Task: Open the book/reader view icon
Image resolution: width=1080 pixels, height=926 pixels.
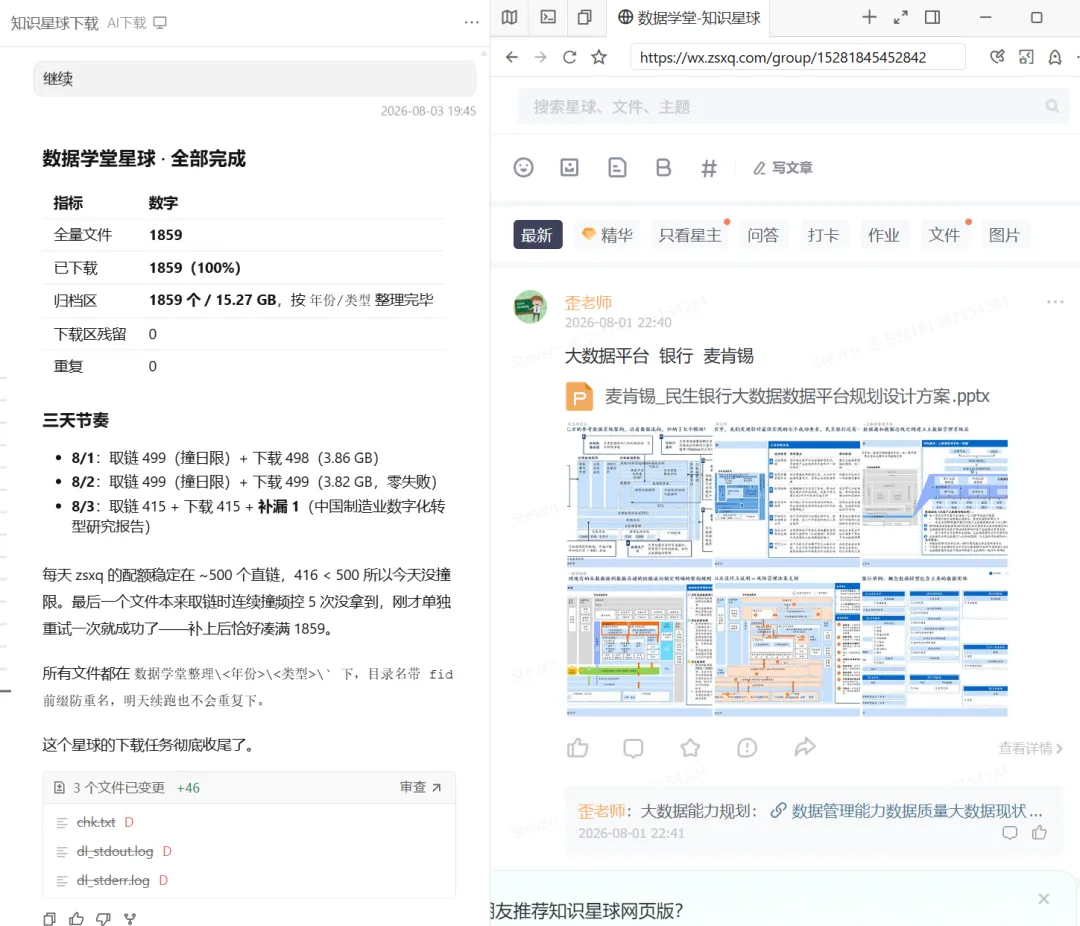Action: point(510,17)
